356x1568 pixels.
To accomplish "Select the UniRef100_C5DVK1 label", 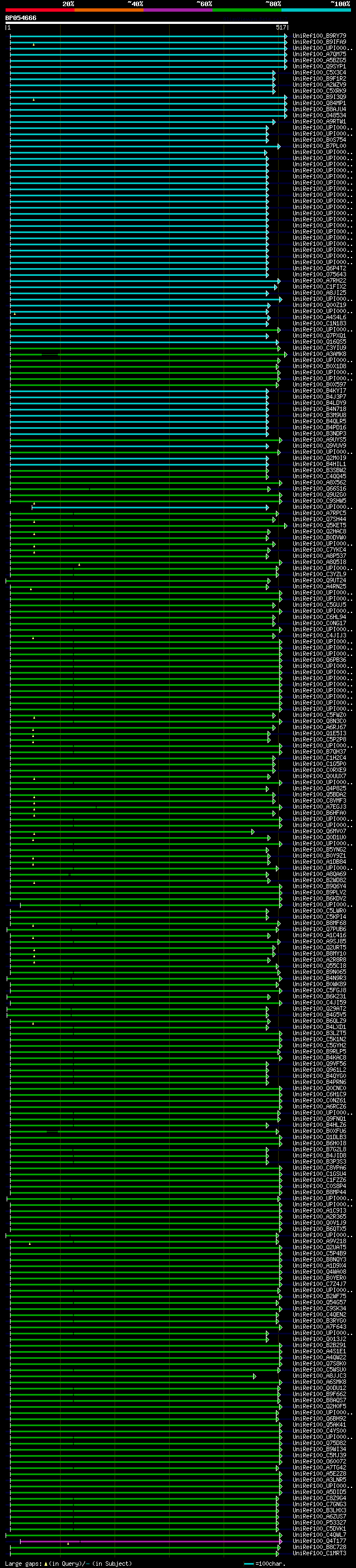I will [319, 1529].
